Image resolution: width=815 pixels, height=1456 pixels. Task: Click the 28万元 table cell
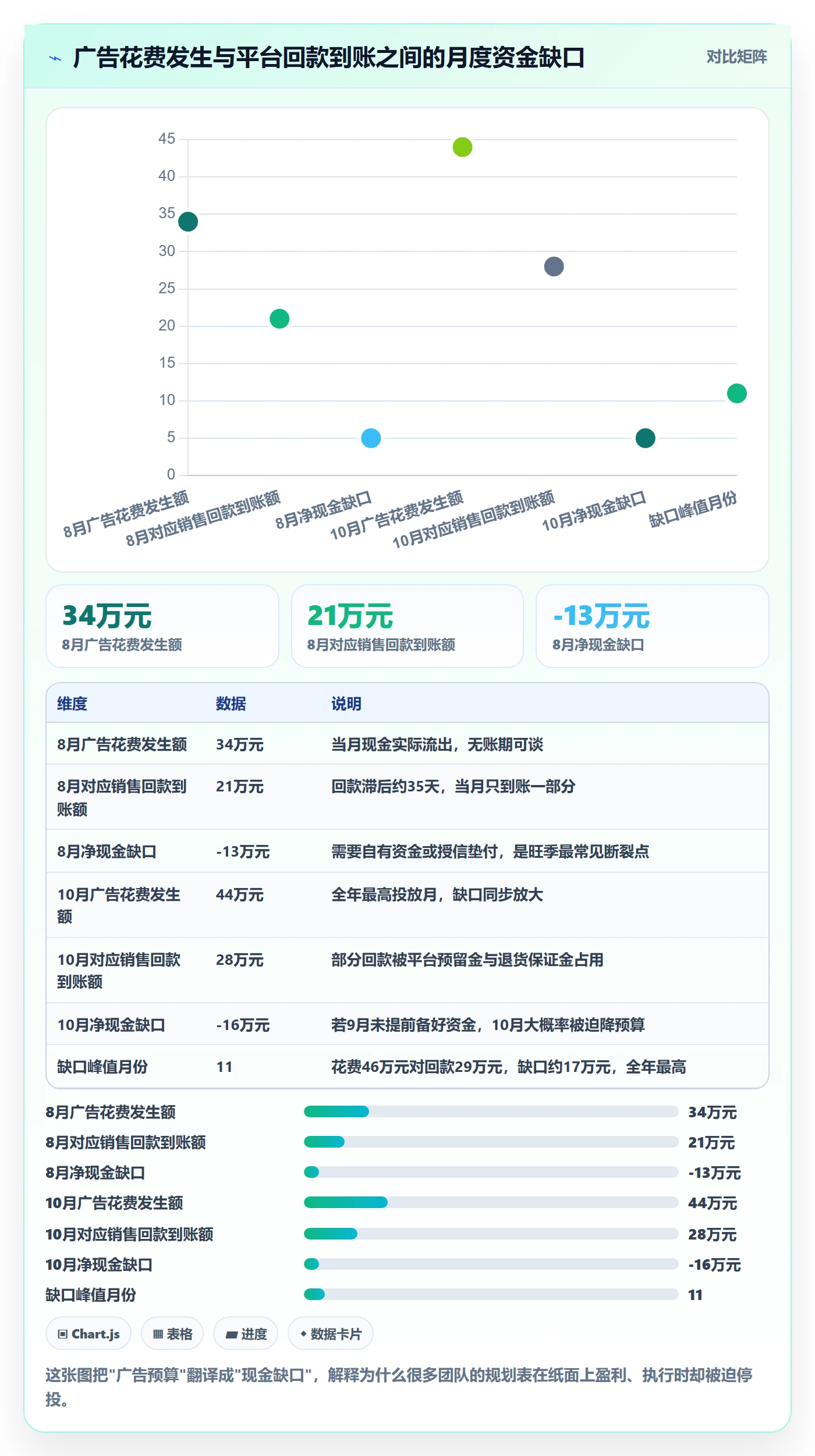click(240, 960)
